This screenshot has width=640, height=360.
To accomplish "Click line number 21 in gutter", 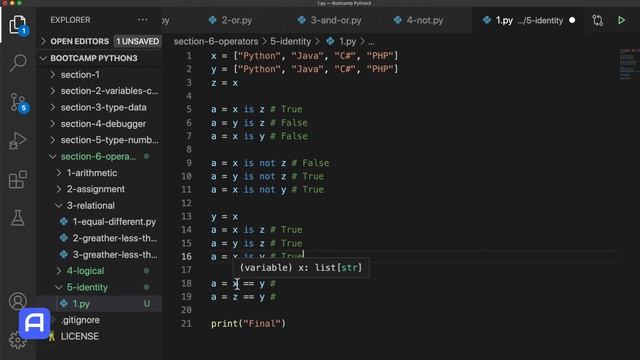I will pyautogui.click(x=186, y=324).
